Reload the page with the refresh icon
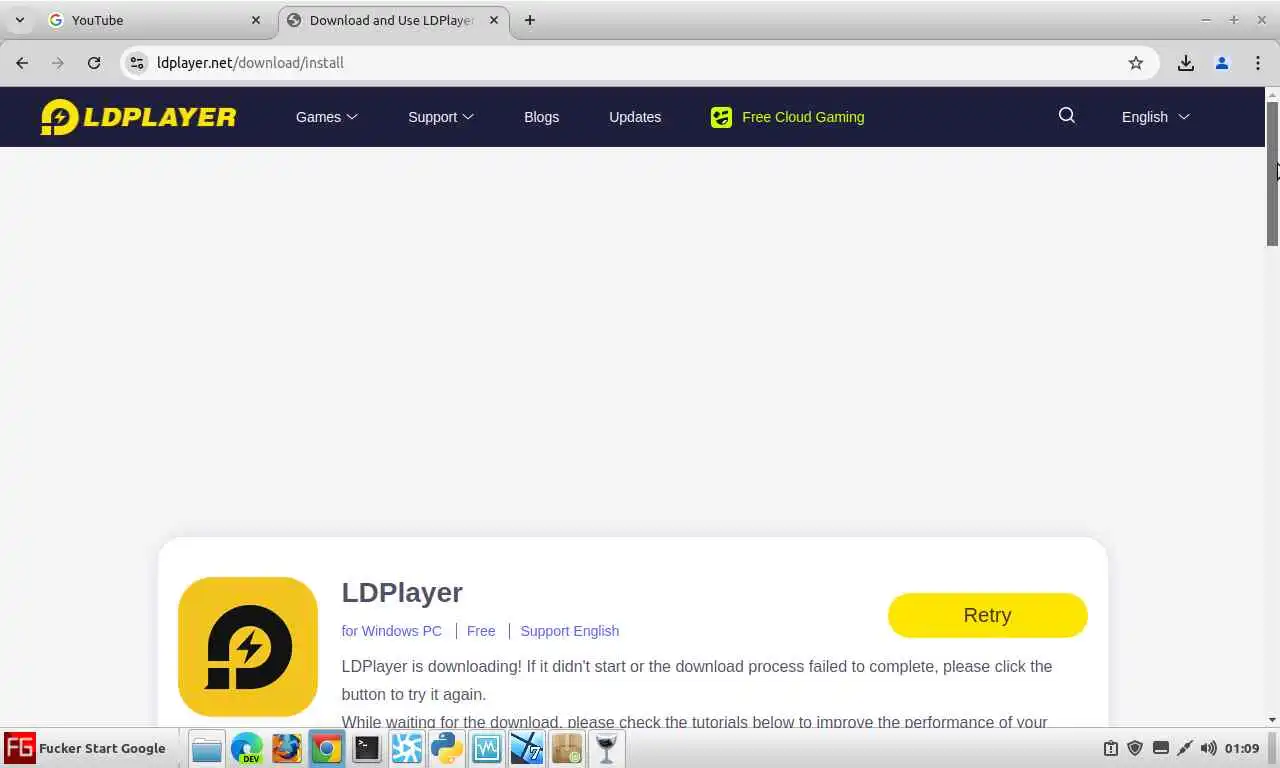The image size is (1280, 768). 94,62
